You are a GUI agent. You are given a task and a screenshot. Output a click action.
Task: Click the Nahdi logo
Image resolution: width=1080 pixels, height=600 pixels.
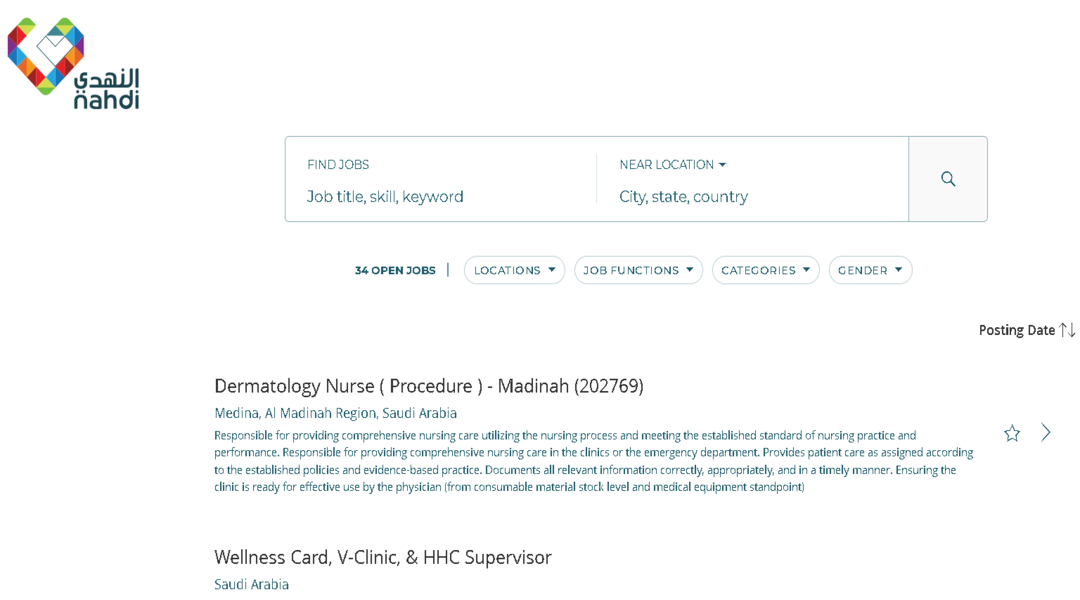74,63
